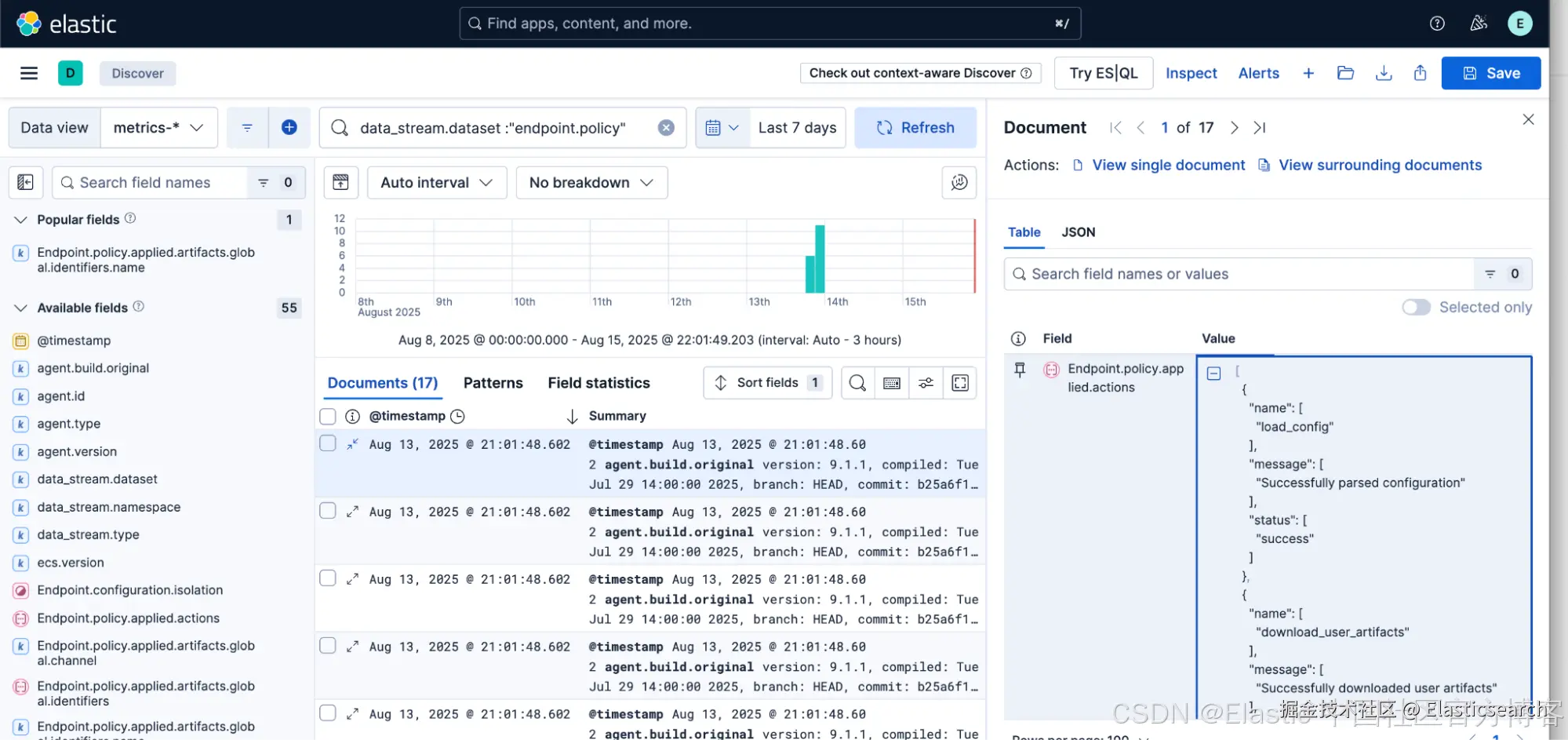Collapse the Popular fields section
This screenshot has height=740, width=1568.
click(x=21, y=220)
